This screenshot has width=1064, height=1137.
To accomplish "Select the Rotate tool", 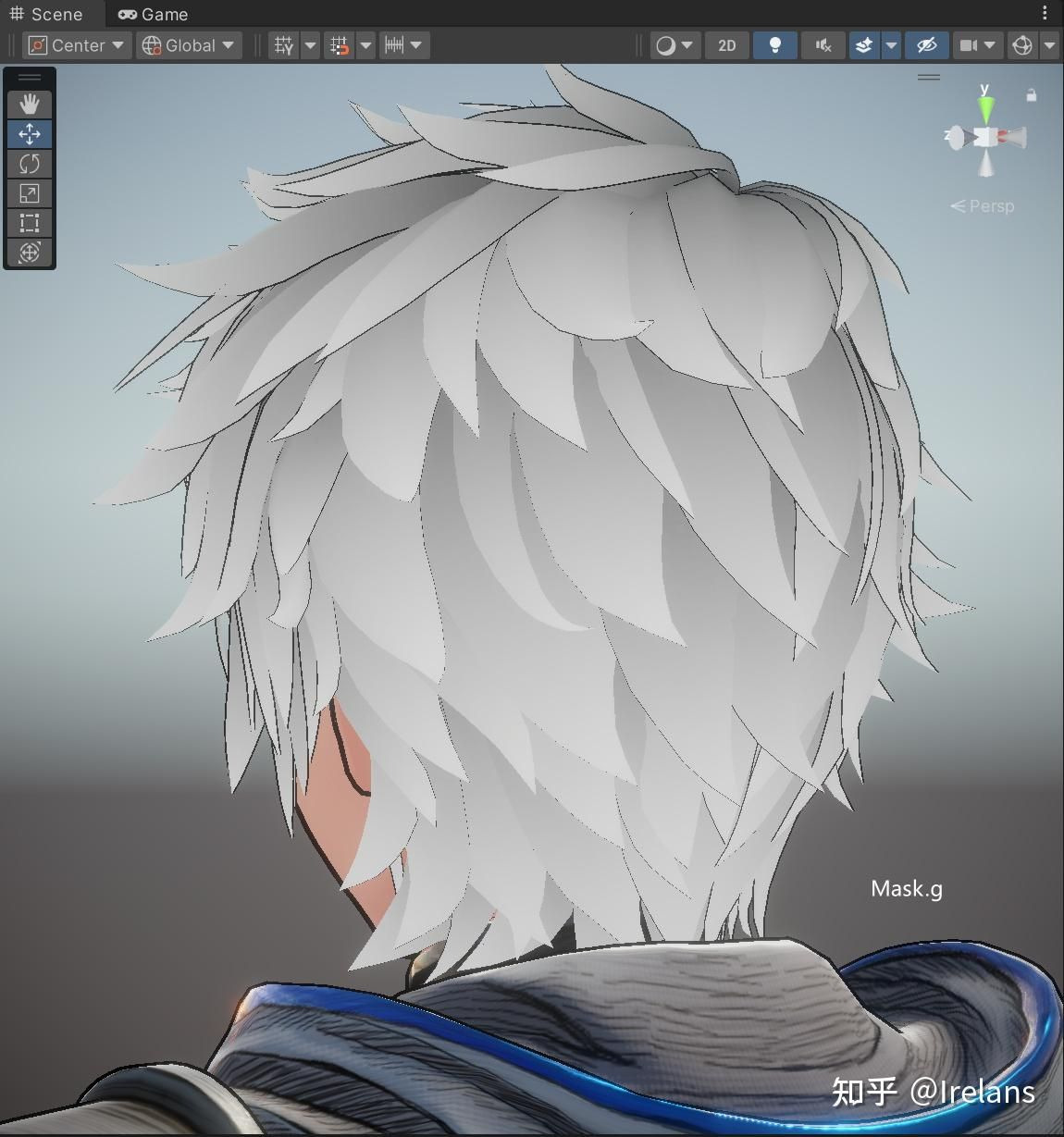I will coord(30,164).
